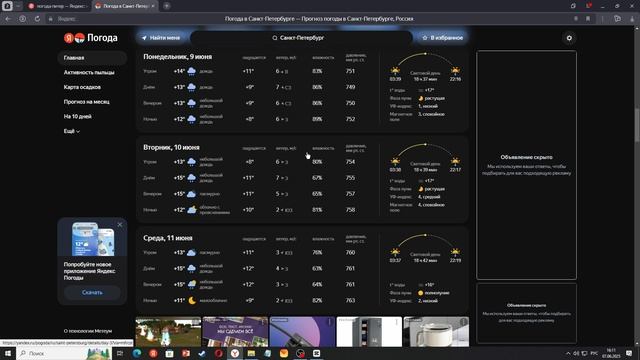The height and width of the screenshot is (360, 640).
Task: Open the notification center in the tray
Action: click(629, 353)
